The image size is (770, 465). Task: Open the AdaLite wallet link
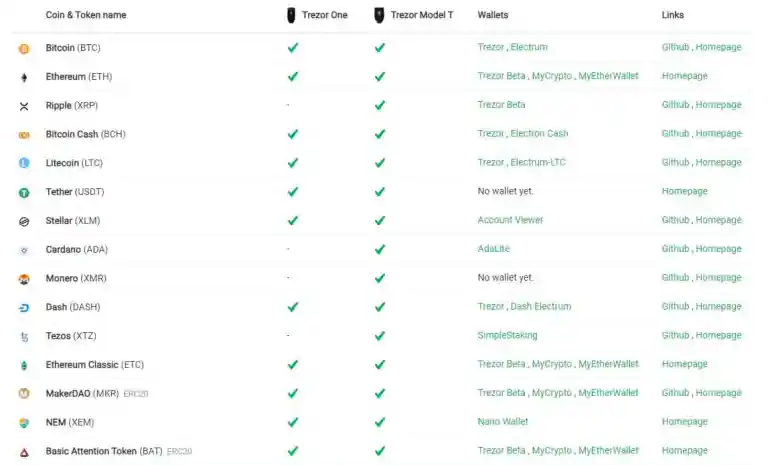[x=494, y=249]
